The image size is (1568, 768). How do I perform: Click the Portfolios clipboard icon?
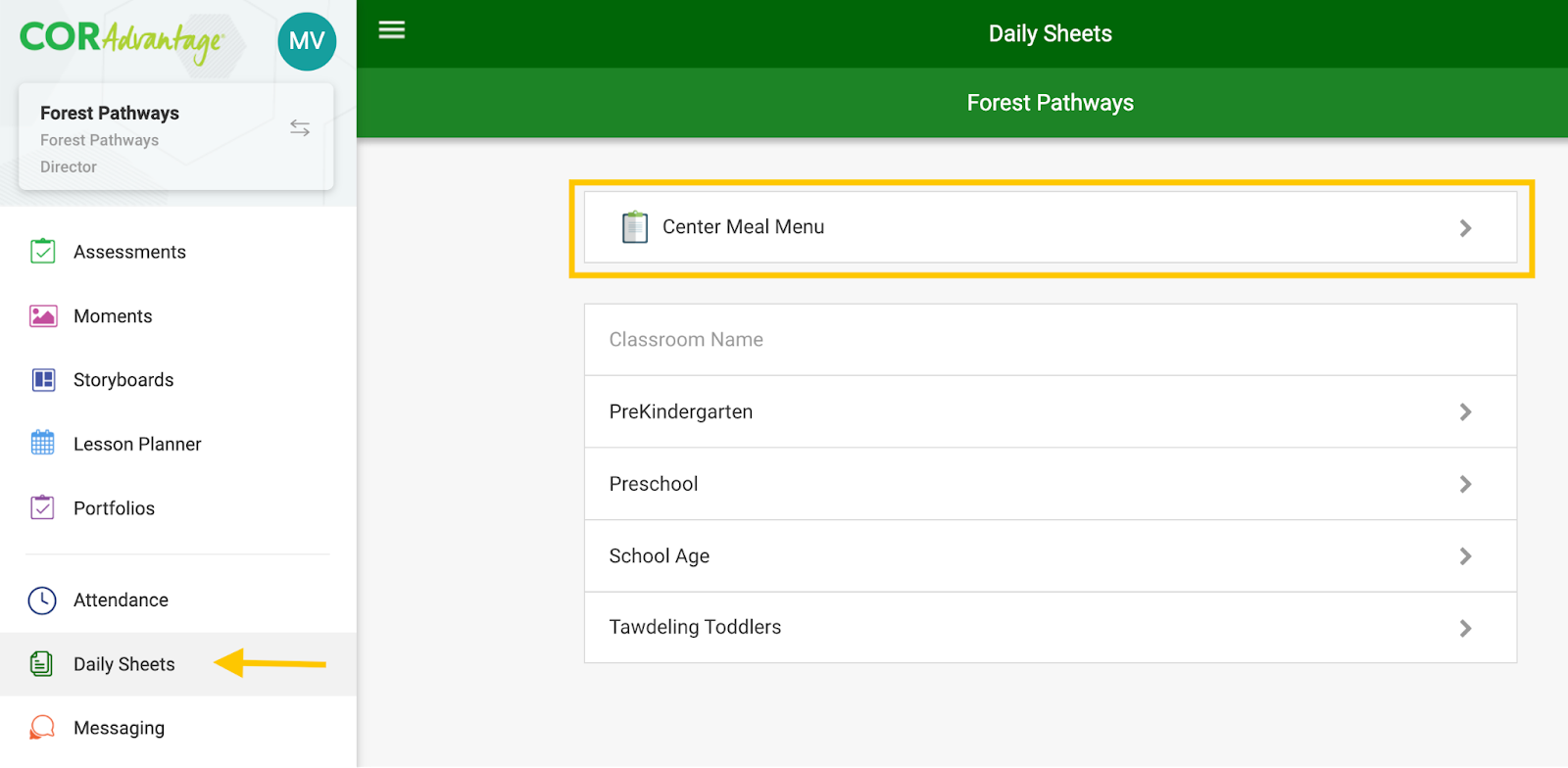coord(42,507)
